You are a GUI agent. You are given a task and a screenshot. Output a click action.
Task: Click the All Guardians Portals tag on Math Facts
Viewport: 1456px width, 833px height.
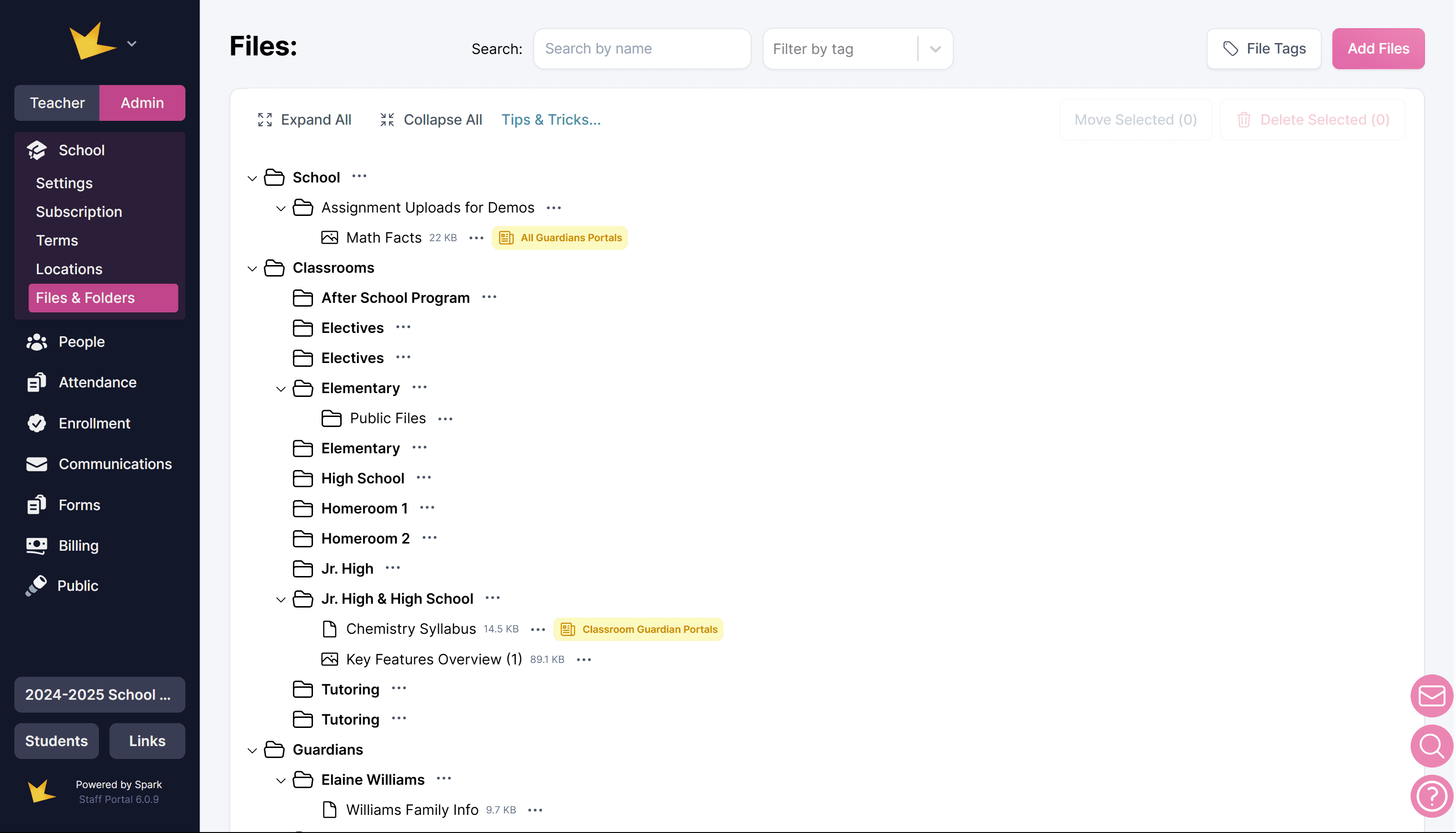click(x=560, y=237)
